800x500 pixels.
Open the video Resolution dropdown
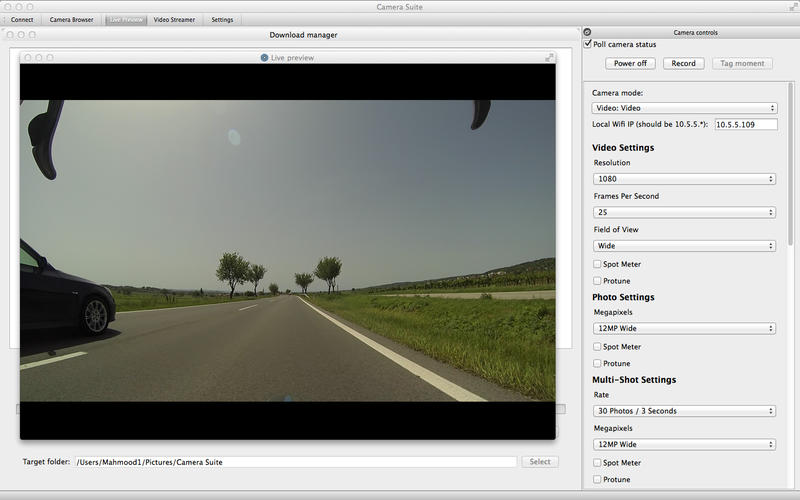(684, 179)
